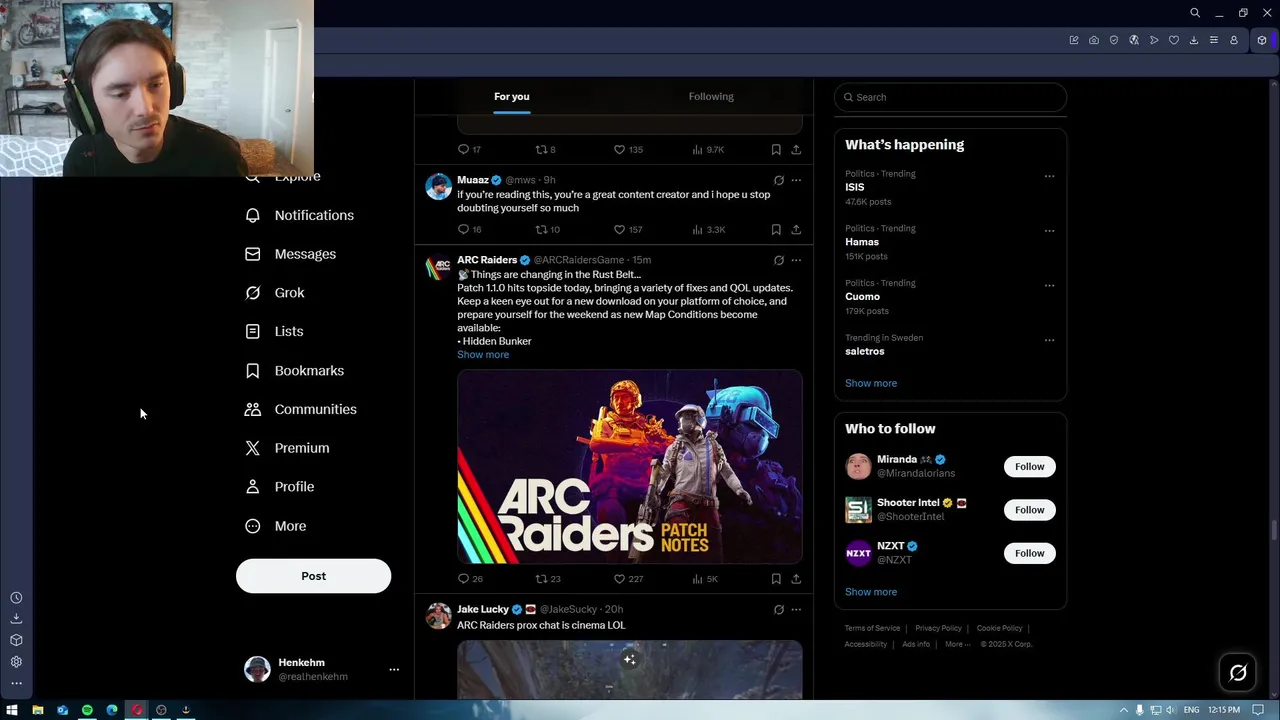Switch to the For you tab
1280x720 pixels.
point(512,97)
